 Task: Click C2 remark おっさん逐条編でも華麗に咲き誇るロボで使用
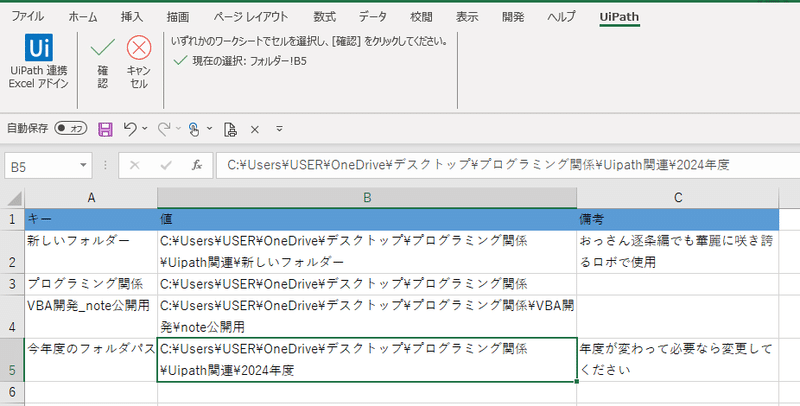coord(678,251)
